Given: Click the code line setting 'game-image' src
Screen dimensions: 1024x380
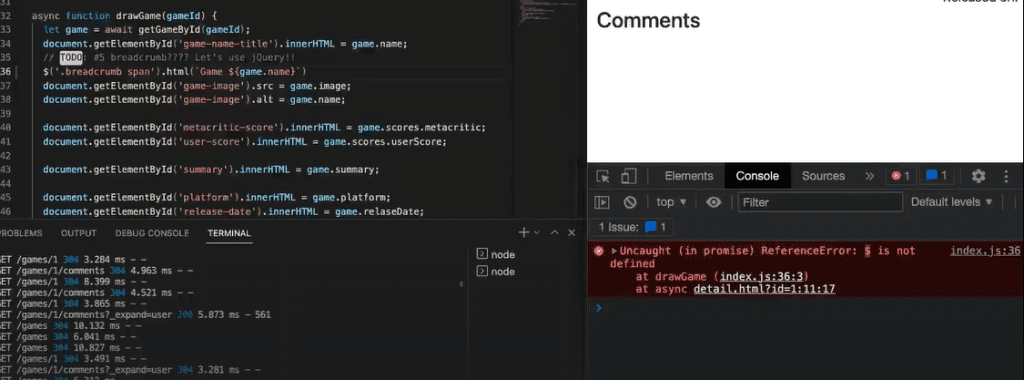Looking at the screenshot, I should pos(197,86).
